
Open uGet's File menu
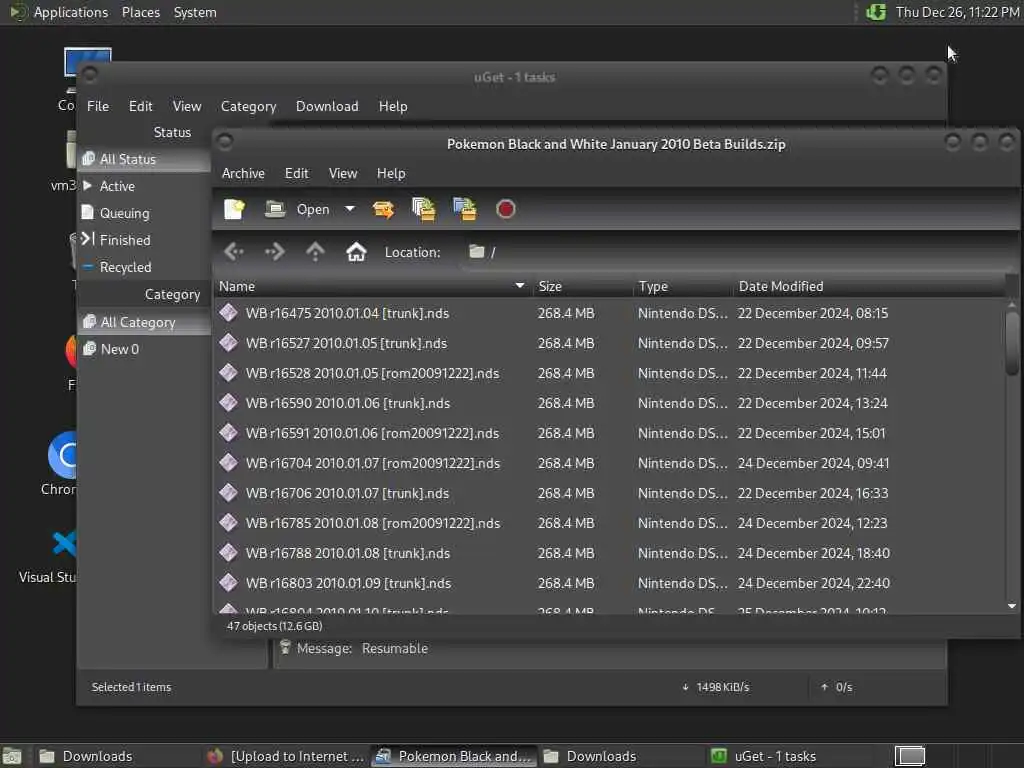98,106
